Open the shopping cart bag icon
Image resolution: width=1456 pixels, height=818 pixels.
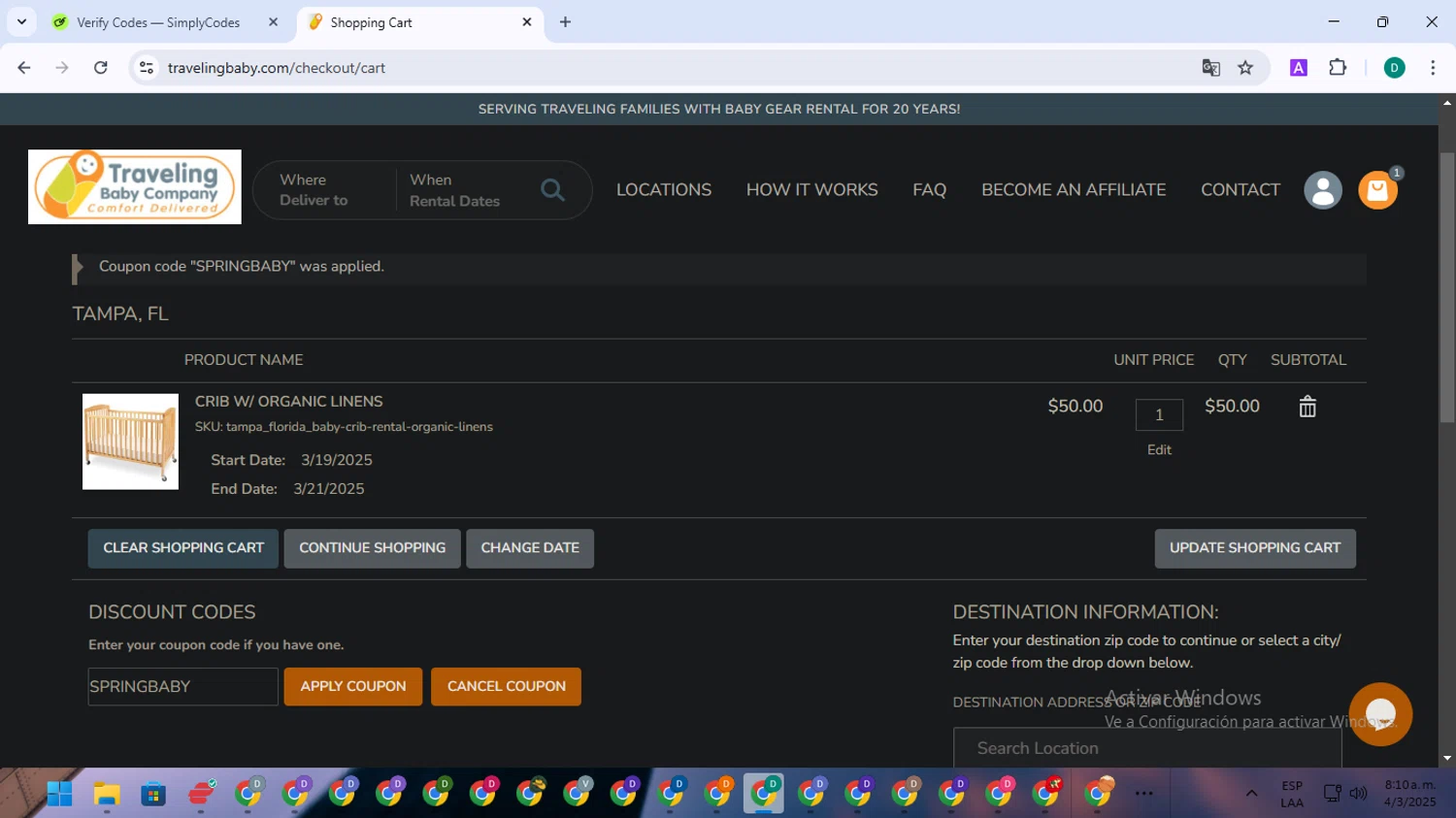pos(1377,190)
